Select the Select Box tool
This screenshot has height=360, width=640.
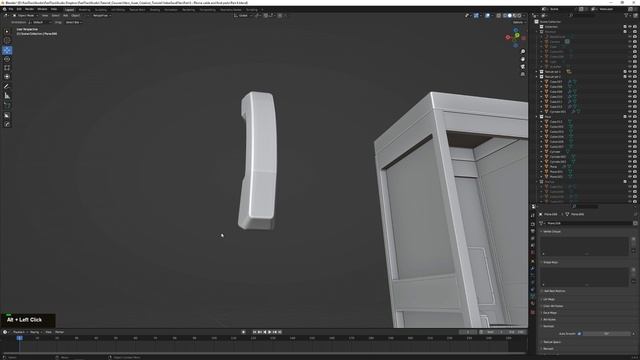pyautogui.click(x=7, y=31)
